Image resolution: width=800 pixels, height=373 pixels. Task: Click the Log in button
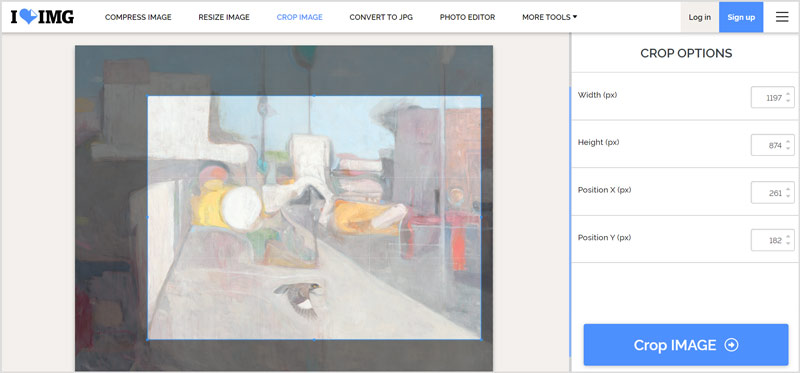[x=699, y=17]
